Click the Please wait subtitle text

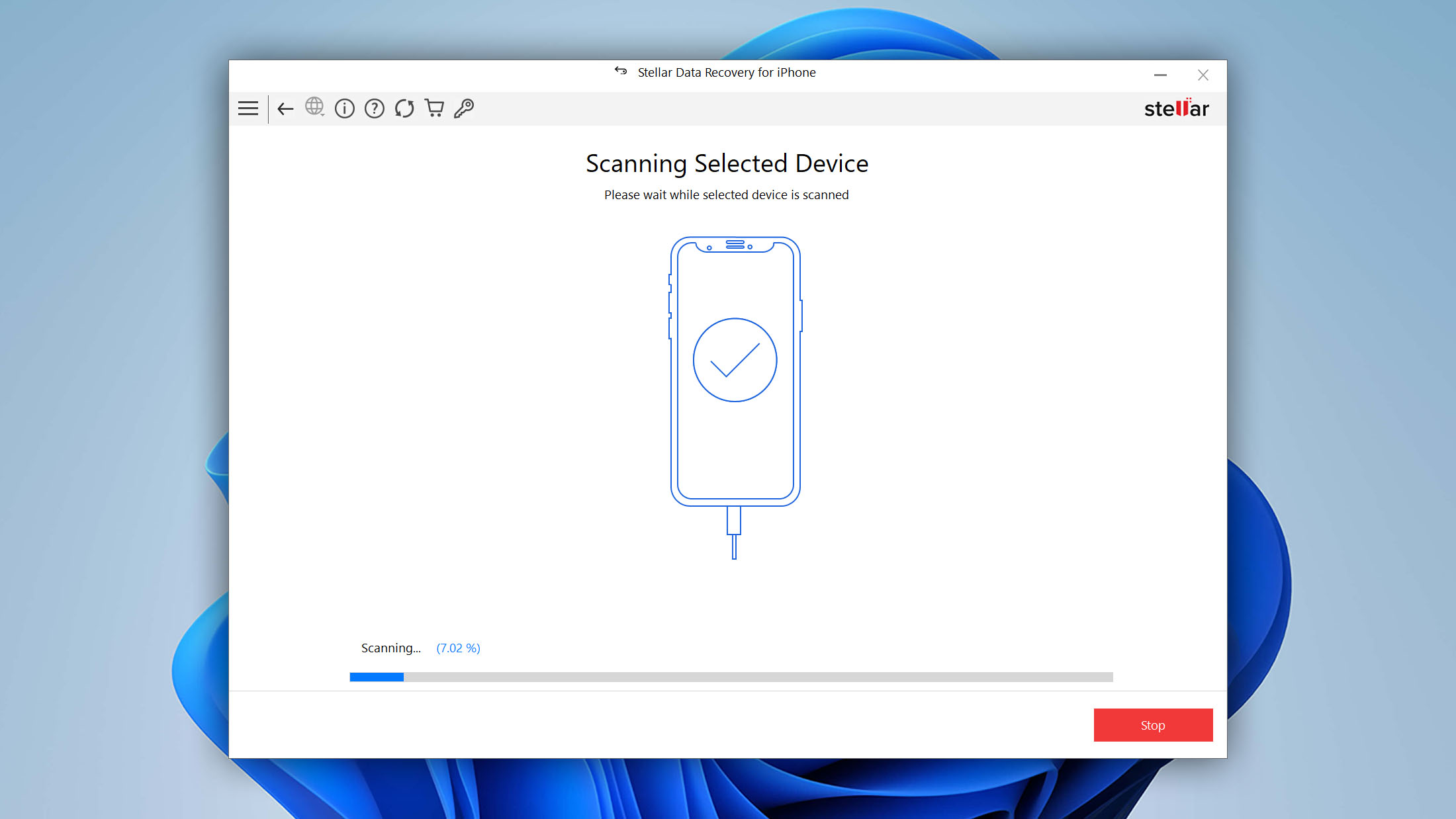point(726,195)
